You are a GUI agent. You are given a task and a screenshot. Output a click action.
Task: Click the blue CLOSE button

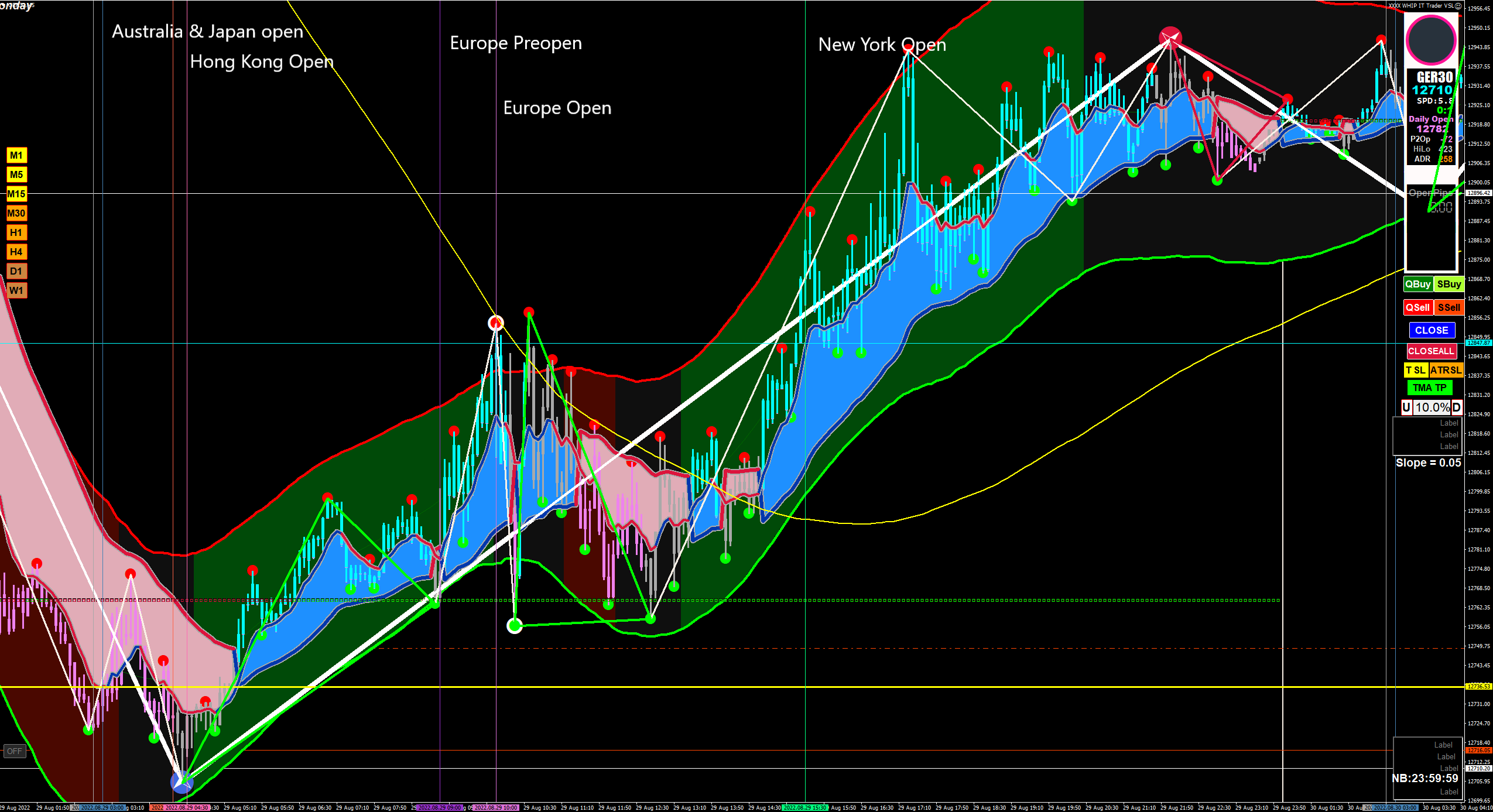click(x=1432, y=330)
